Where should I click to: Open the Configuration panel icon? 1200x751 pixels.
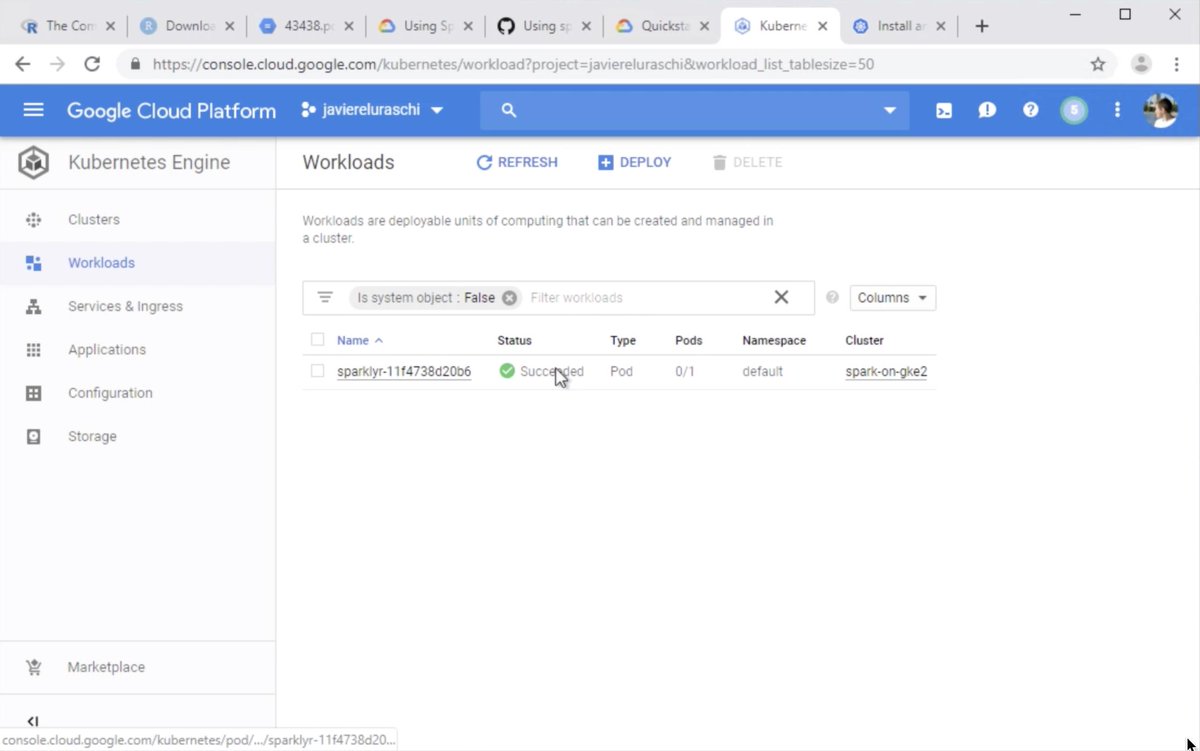[34, 392]
